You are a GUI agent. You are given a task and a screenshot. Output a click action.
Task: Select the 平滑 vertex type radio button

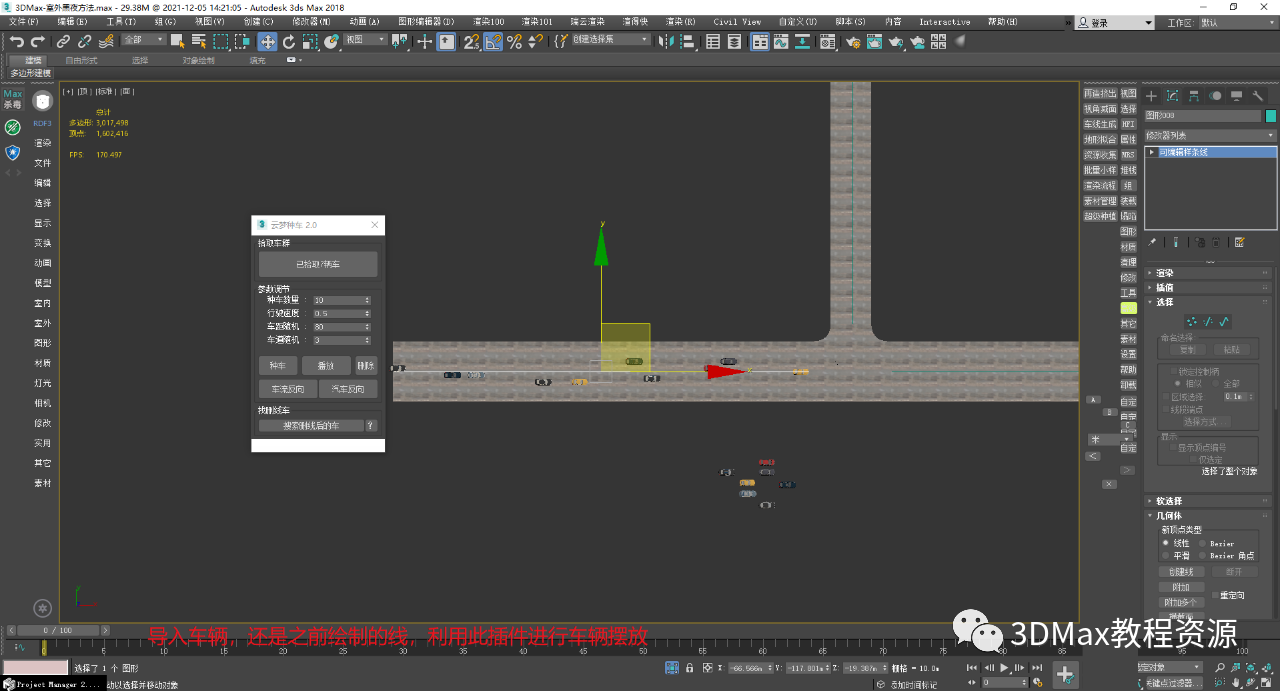click(1166, 555)
